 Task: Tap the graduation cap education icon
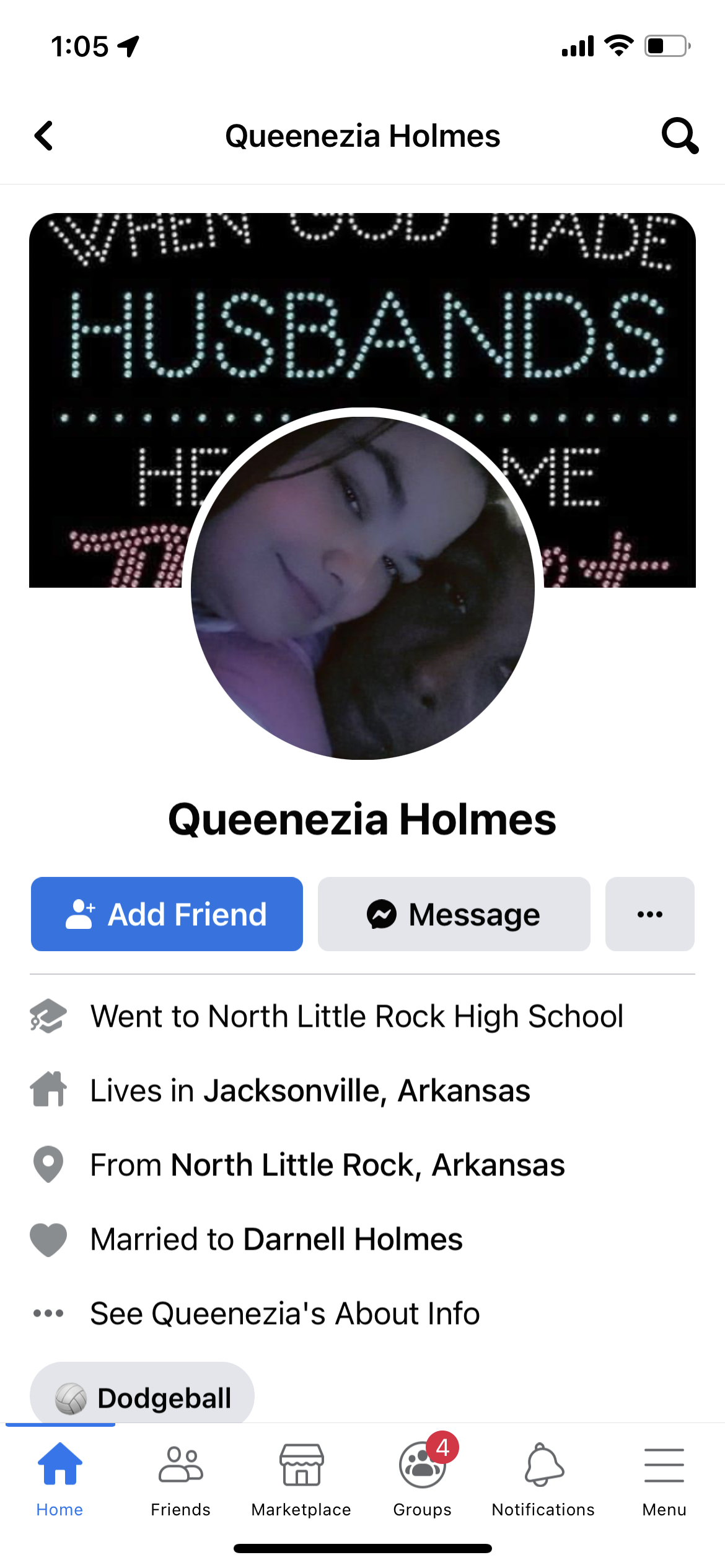click(48, 1016)
